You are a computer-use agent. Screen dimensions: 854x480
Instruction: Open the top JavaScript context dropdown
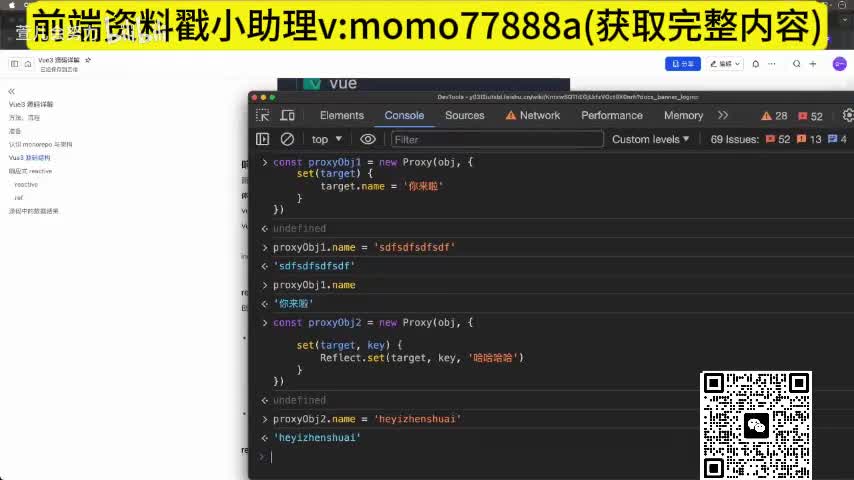[x=327, y=139]
